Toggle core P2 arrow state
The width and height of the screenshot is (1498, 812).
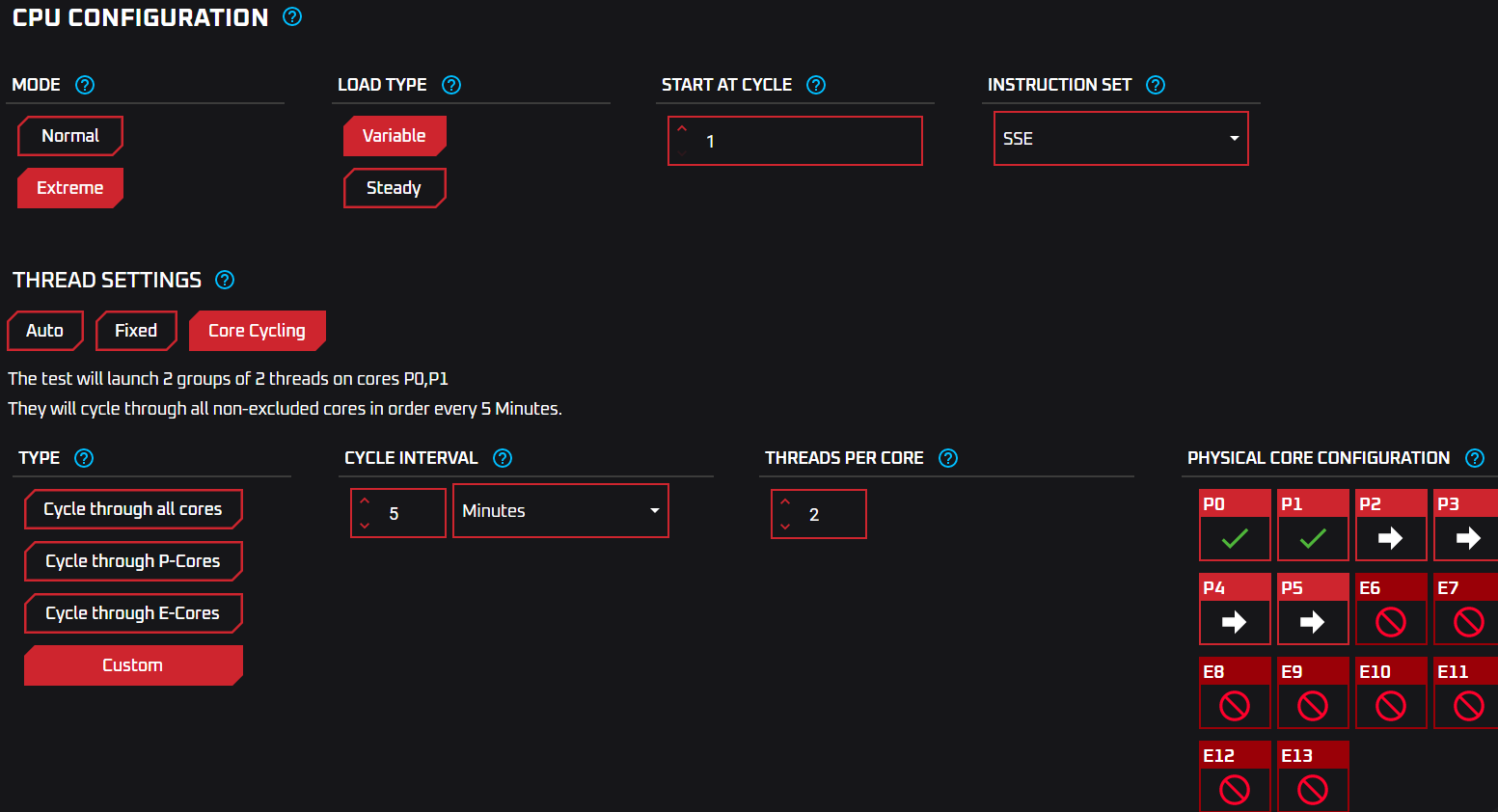(x=1390, y=538)
